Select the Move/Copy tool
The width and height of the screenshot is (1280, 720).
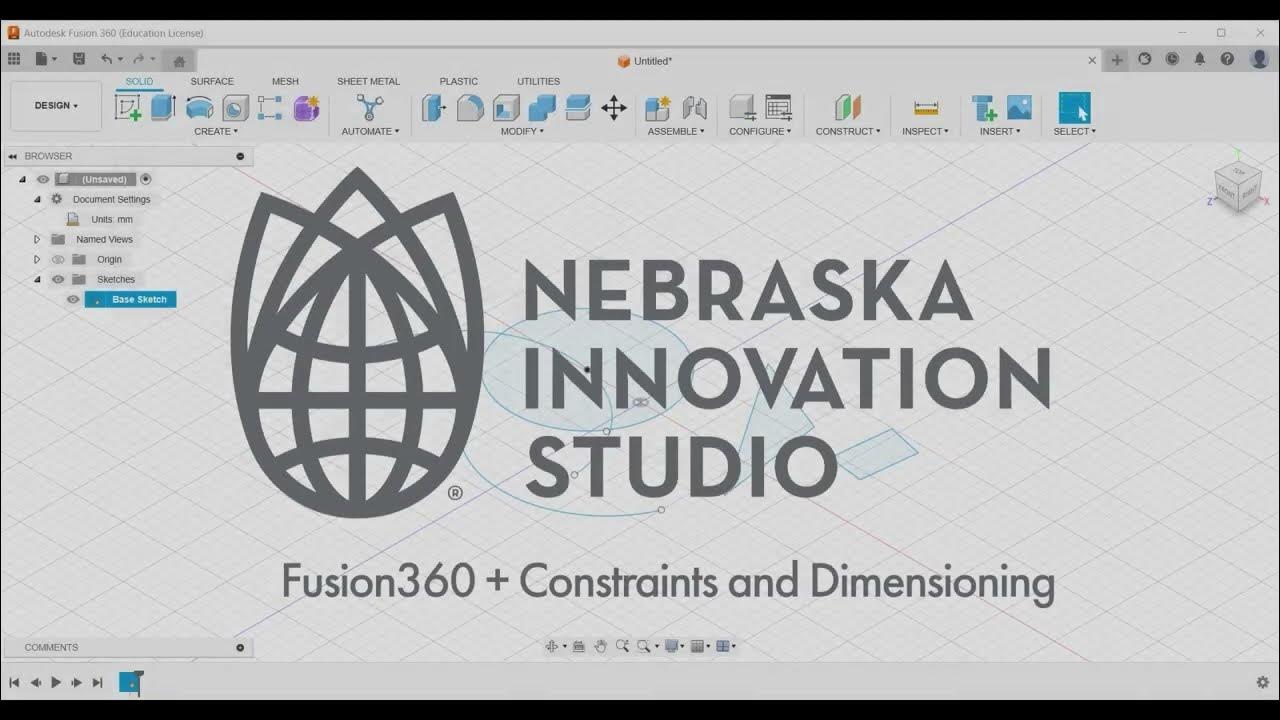614,108
